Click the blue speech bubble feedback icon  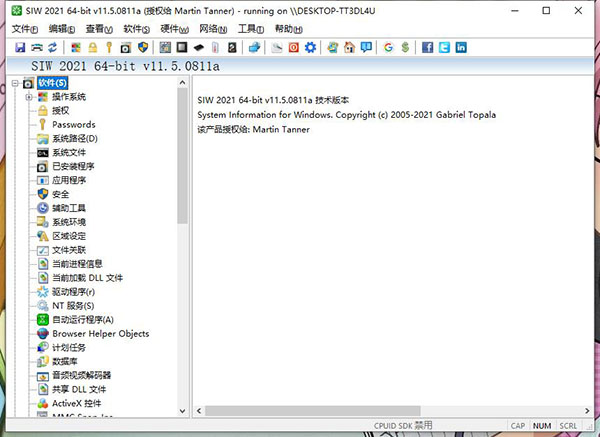tap(366, 47)
